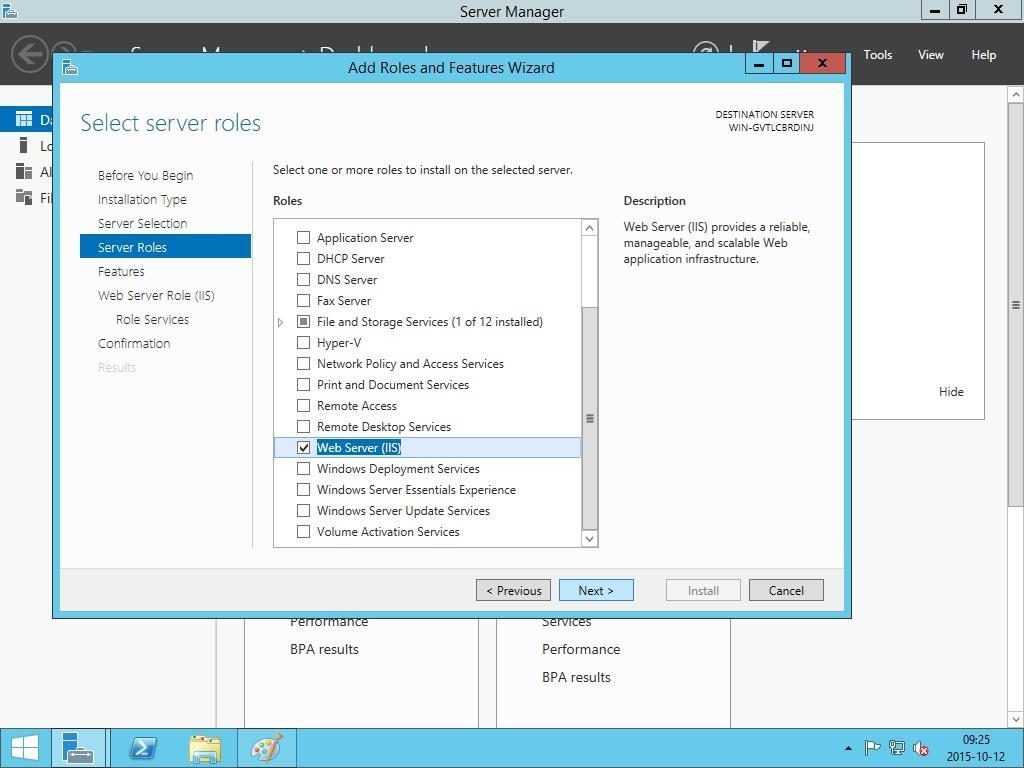
Task: Check Windows Server Update Services
Action: tap(303, 510)
